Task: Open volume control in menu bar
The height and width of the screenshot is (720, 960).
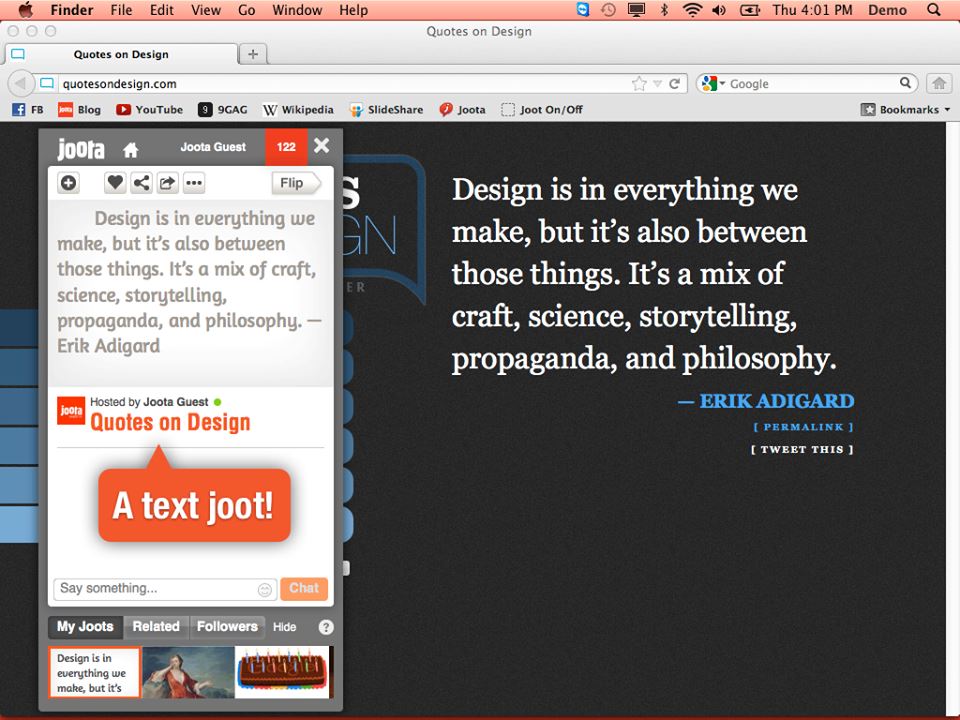Action: click(719, 10)
